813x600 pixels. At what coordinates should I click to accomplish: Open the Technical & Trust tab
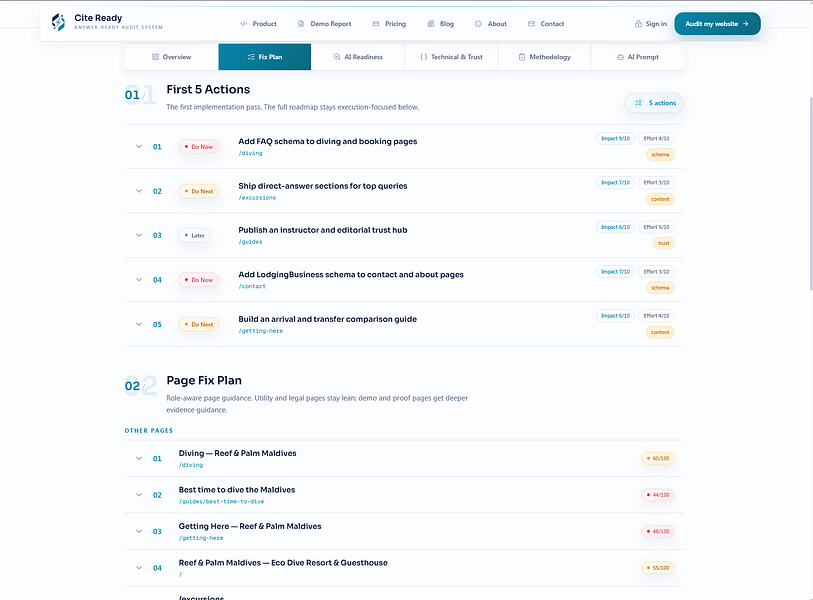451,57
